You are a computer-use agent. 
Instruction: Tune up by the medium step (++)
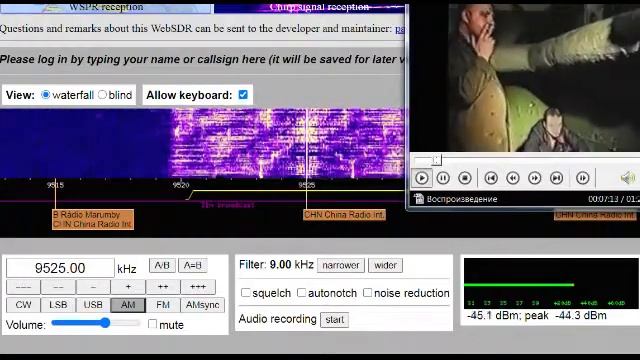163,287
